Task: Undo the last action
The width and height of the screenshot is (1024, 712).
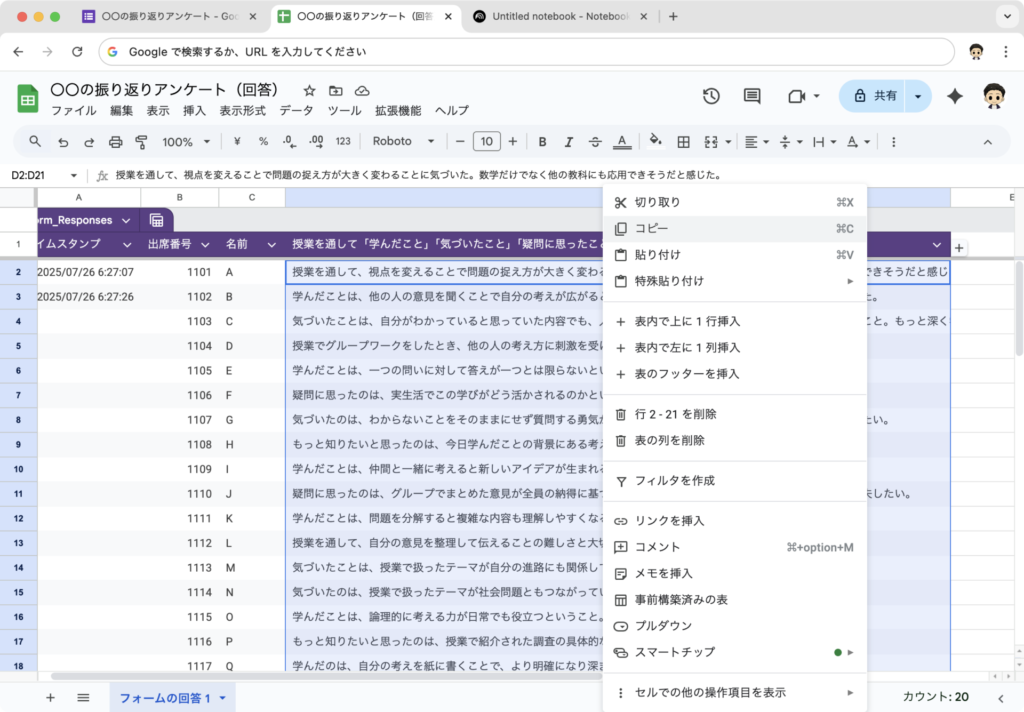Action: pos(63,142)
